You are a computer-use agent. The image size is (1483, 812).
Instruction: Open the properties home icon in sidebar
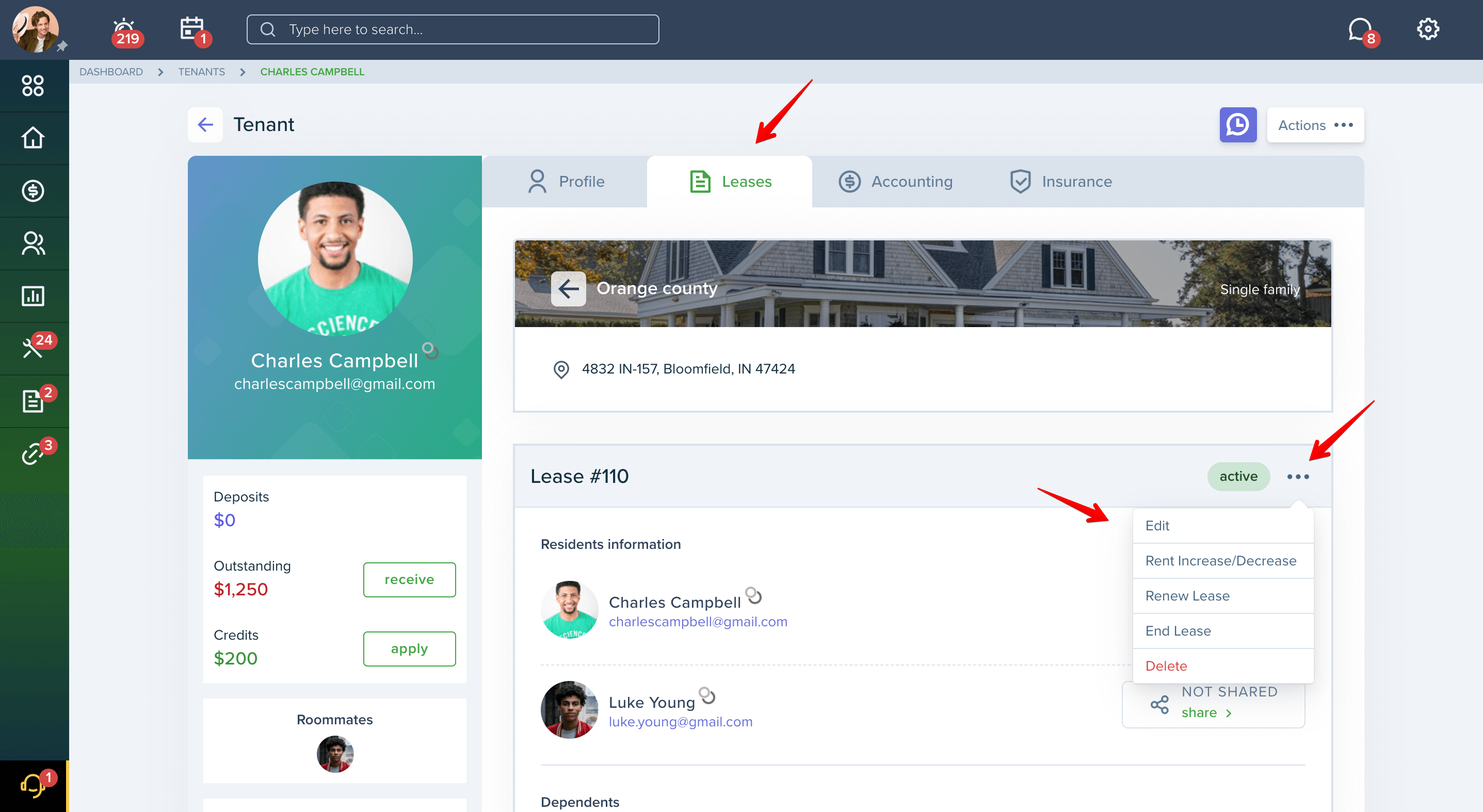[x=33, y=138]
